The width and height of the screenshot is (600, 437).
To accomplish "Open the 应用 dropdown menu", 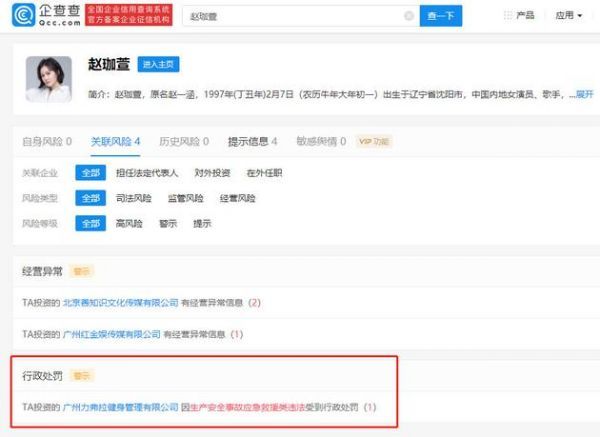I will pyautogui.click(x=569, y=16).
